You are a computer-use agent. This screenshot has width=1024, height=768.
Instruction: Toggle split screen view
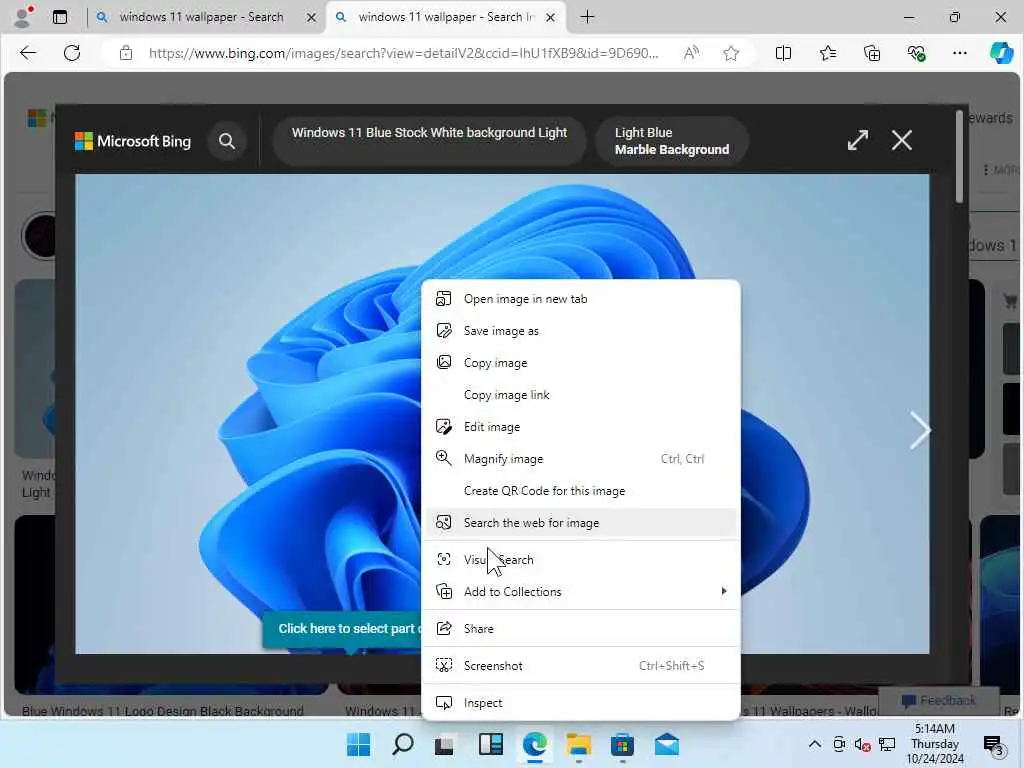coord(783,53)
